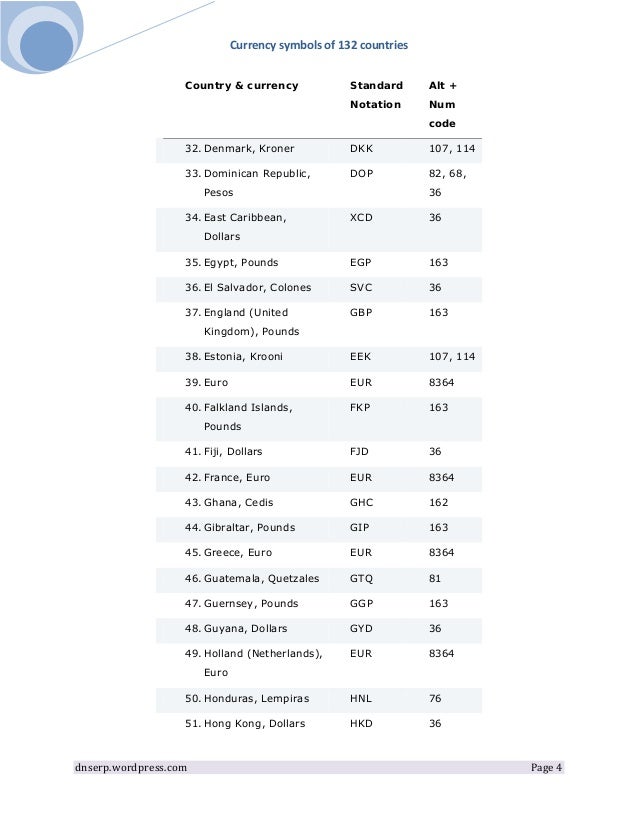The width and height of the screenshot is (638, 826).
Task: Click the 'Currency symbols of 132 countries' title
Action: tap(319, 45)
